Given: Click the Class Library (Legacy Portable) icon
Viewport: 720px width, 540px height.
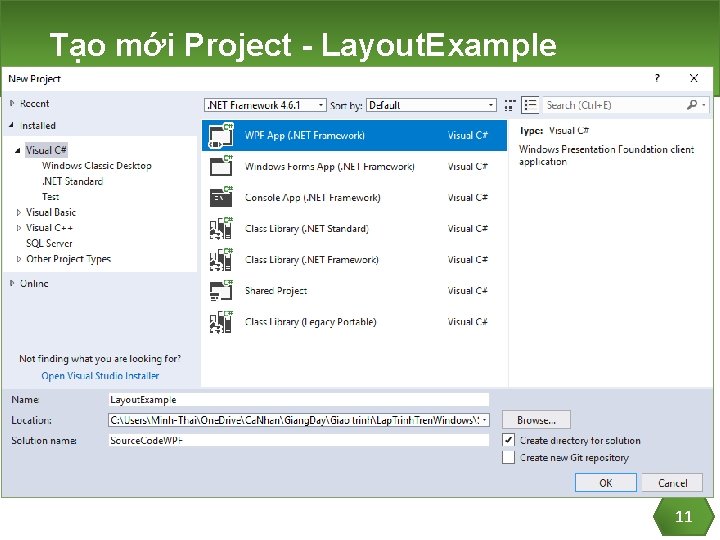Looking at the screenshot, I should [x=221, y=321].
